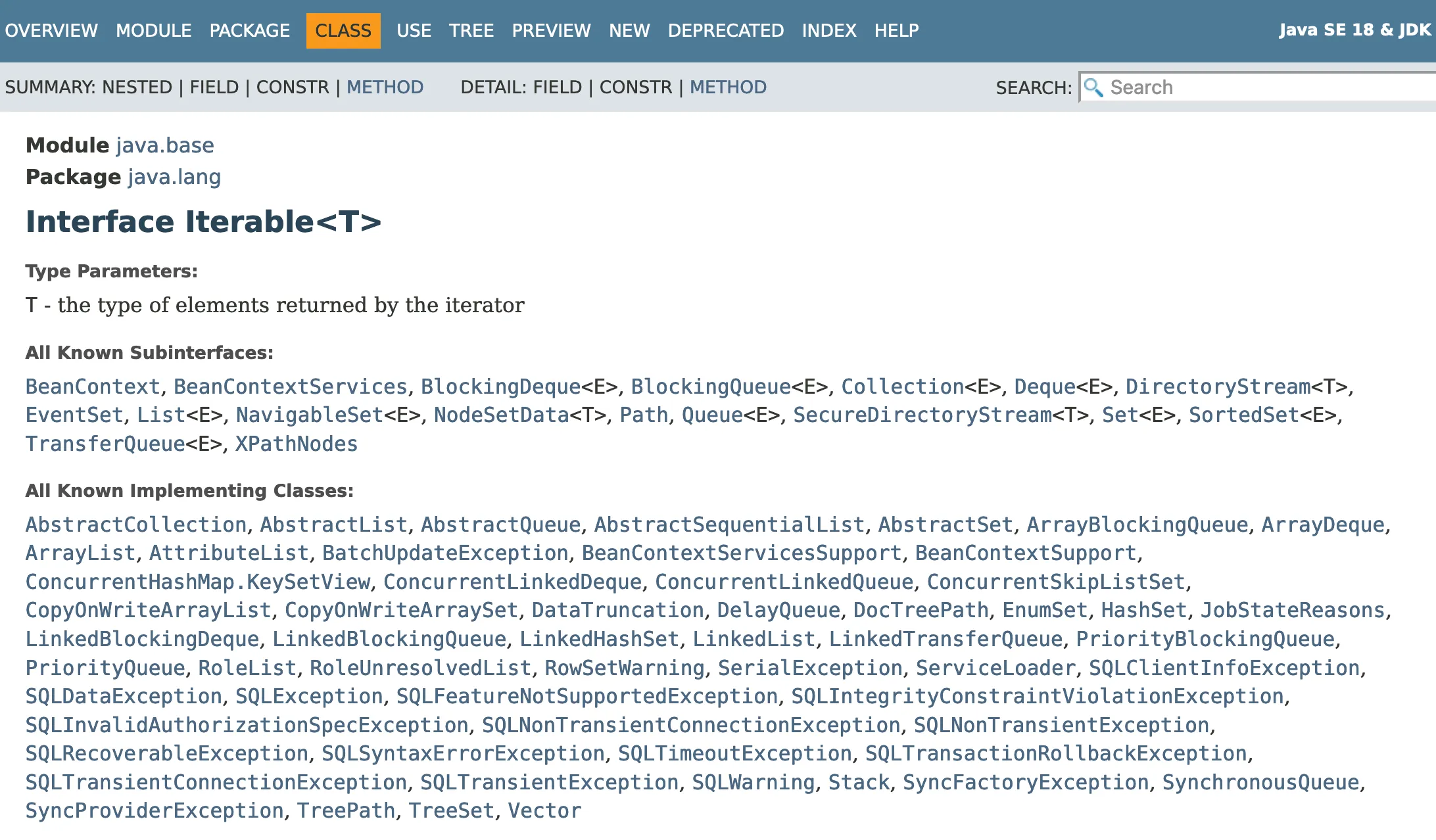Image resolution: width=1436 pixels, height=840 pixels.
Task: Open the PACKAGE navigation link
Action: (250, 30)
